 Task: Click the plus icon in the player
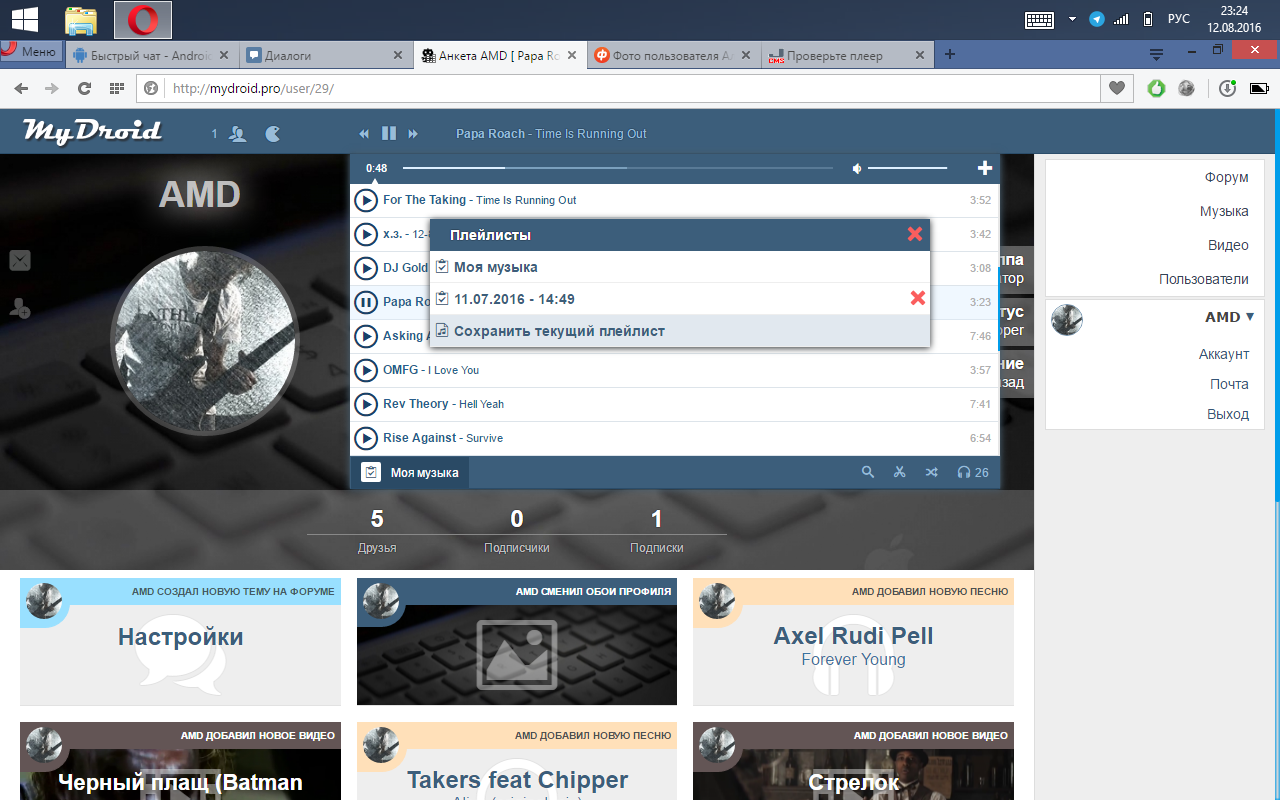click(984, 168)
